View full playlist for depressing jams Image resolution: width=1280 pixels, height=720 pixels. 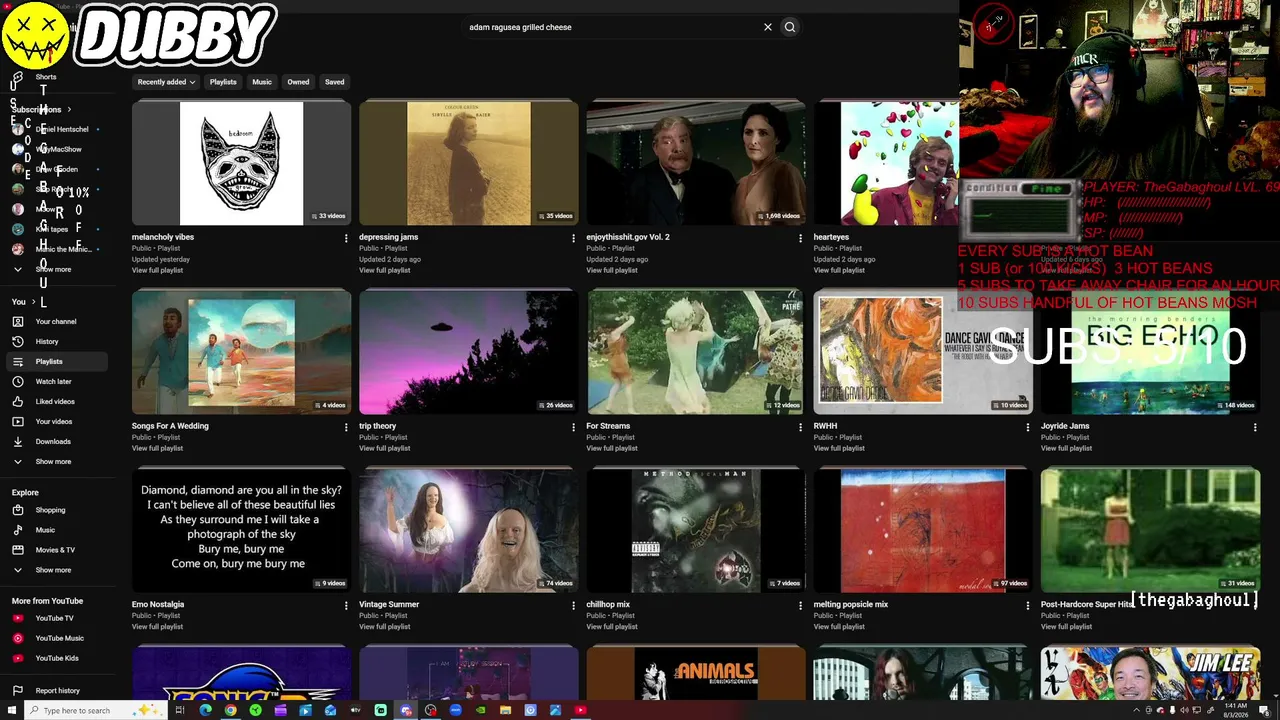tap(384, 270)
